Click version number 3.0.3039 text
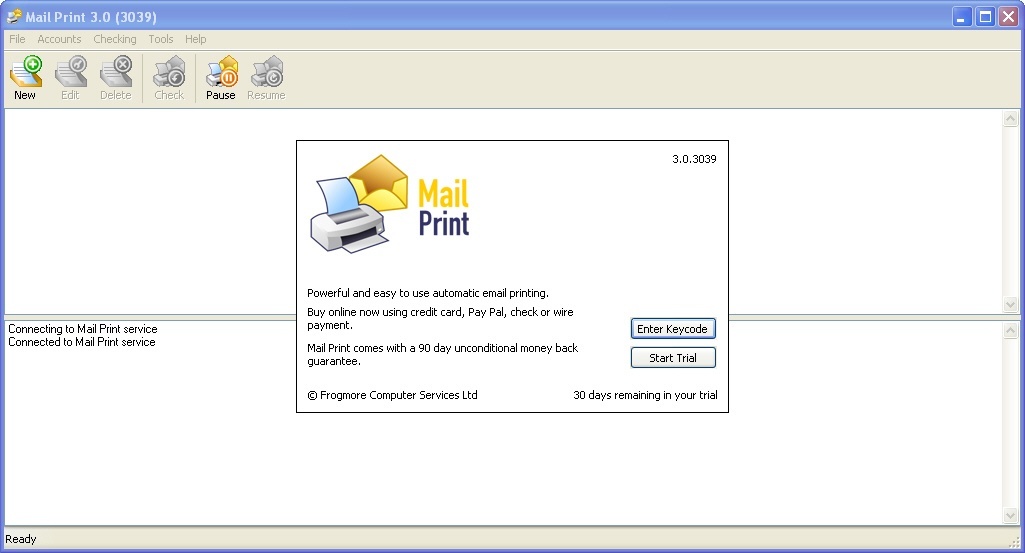The width and height of the screenshot is (1025, 553). (694, 159)
